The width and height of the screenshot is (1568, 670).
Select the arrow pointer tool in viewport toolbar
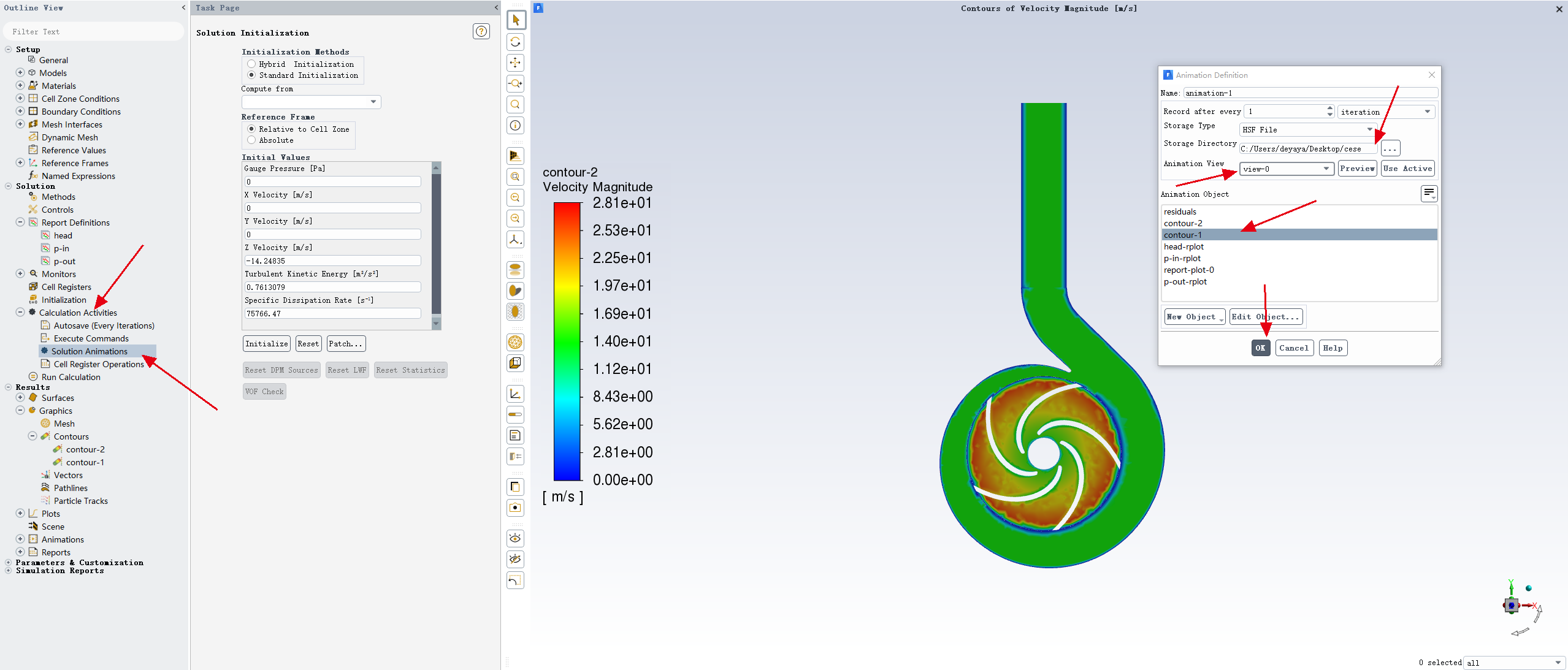pyautogui.click(x=516, y=20)
